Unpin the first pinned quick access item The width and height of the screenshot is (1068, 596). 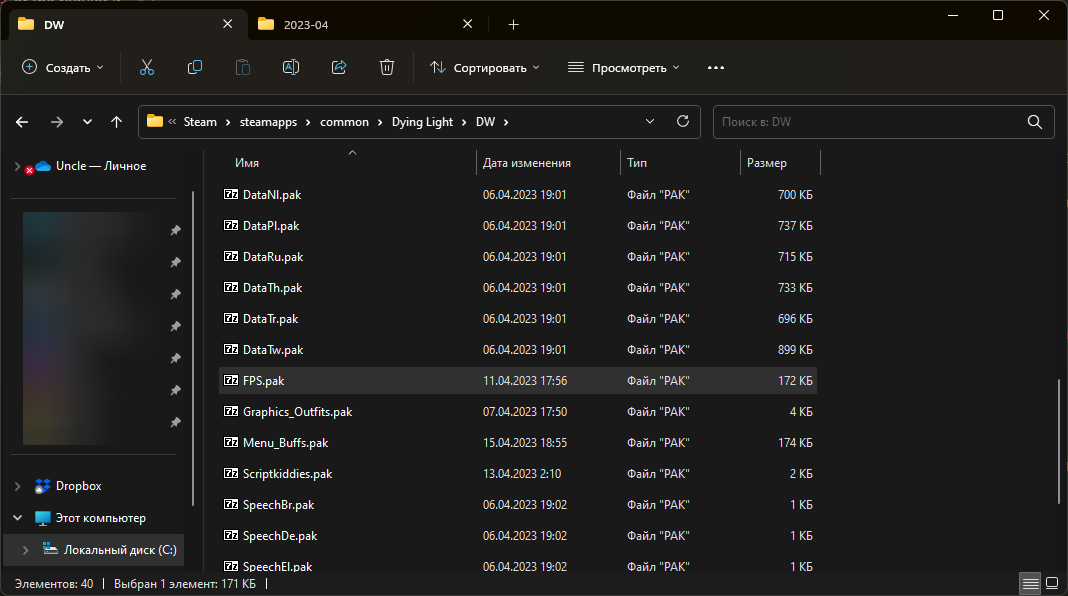(x=176, y=230)
